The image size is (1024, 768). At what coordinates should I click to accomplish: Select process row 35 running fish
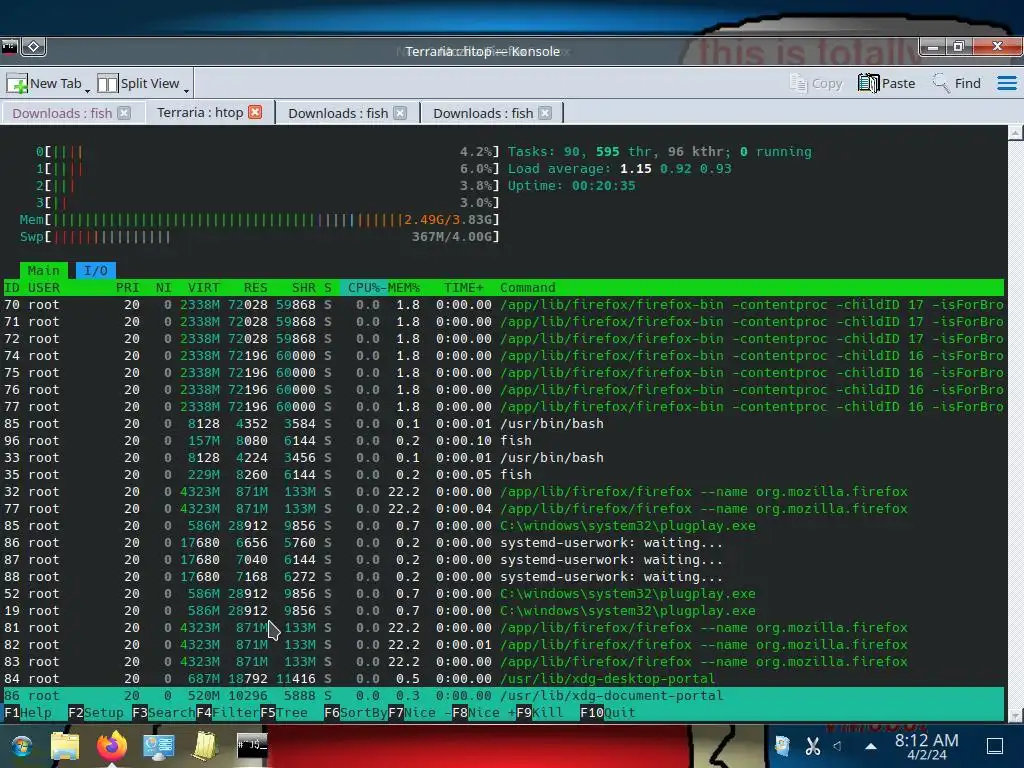click(x=504, y=475)
